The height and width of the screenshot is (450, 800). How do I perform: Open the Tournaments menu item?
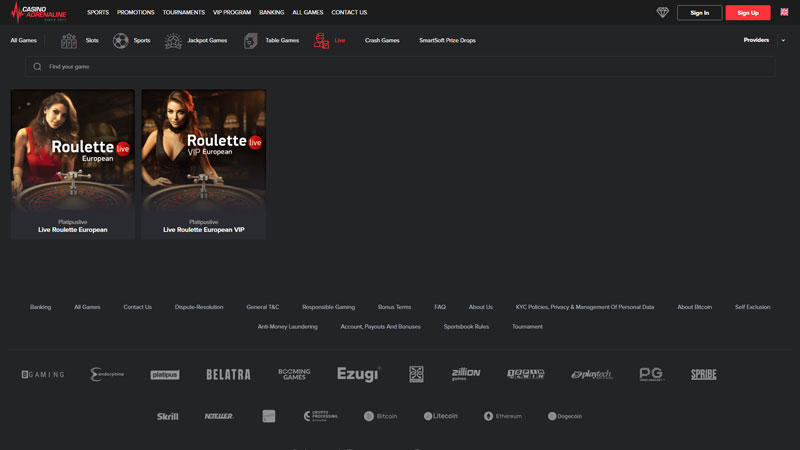click(184, 12)
